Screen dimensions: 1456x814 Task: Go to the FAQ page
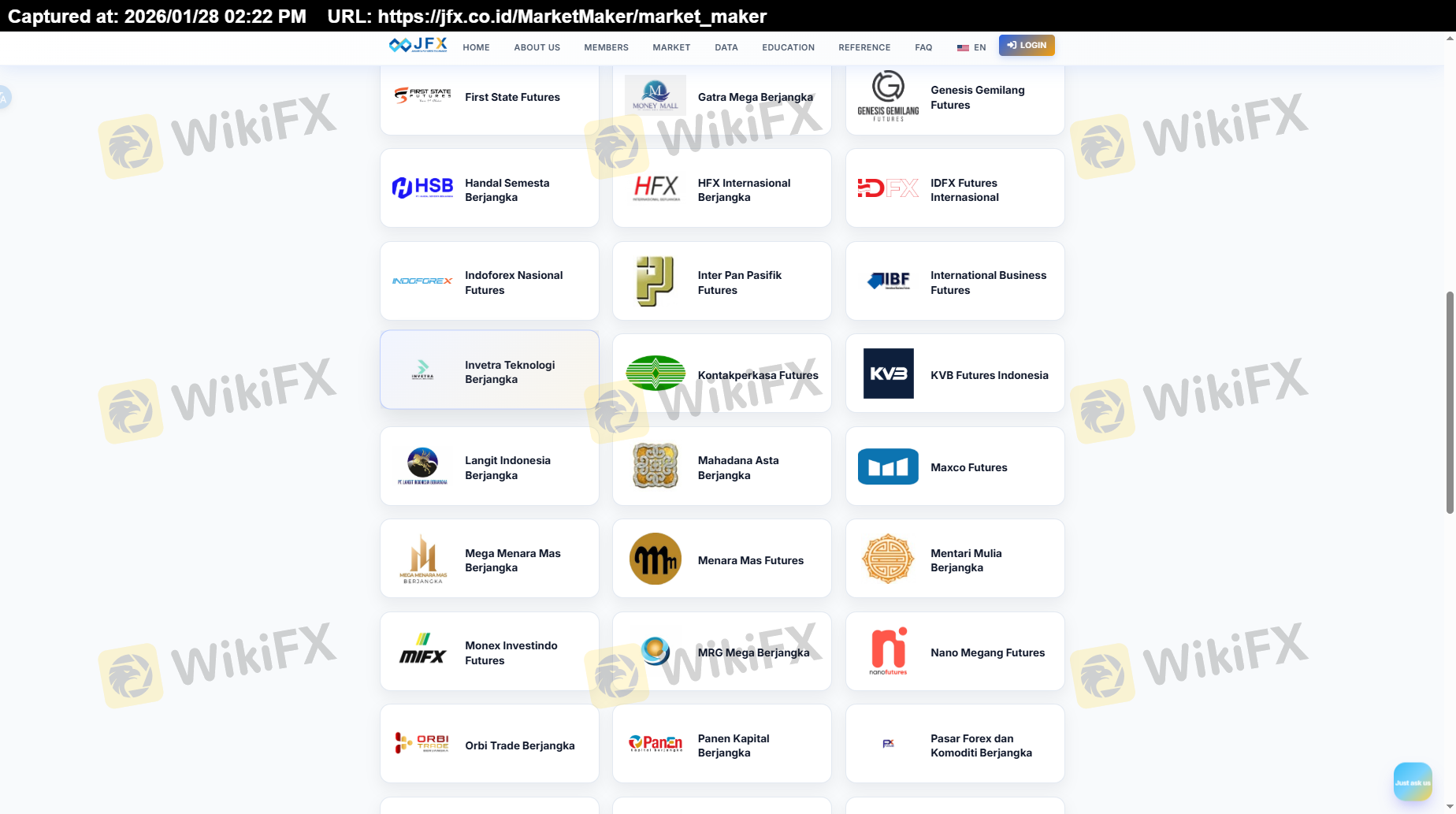coord(923,47)
